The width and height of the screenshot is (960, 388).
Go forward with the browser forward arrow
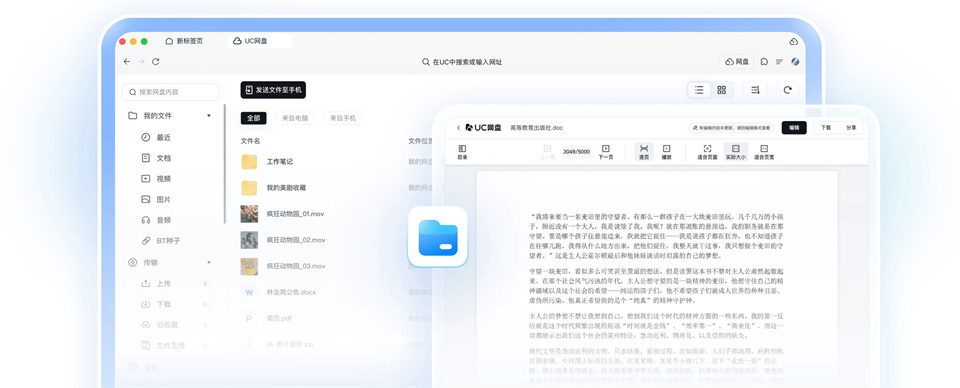tap(141, 62)
